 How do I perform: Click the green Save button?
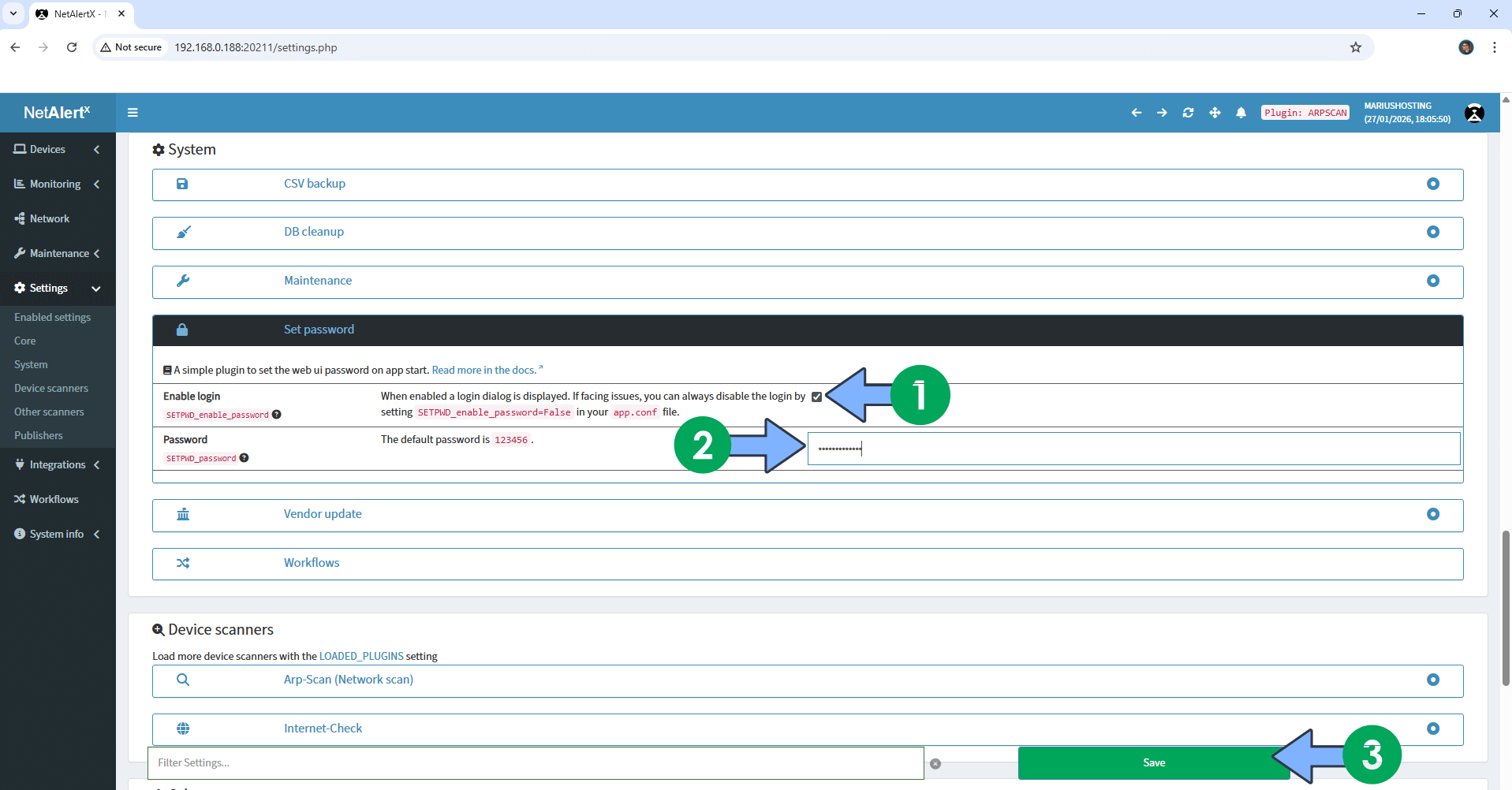pos(1153,762)
